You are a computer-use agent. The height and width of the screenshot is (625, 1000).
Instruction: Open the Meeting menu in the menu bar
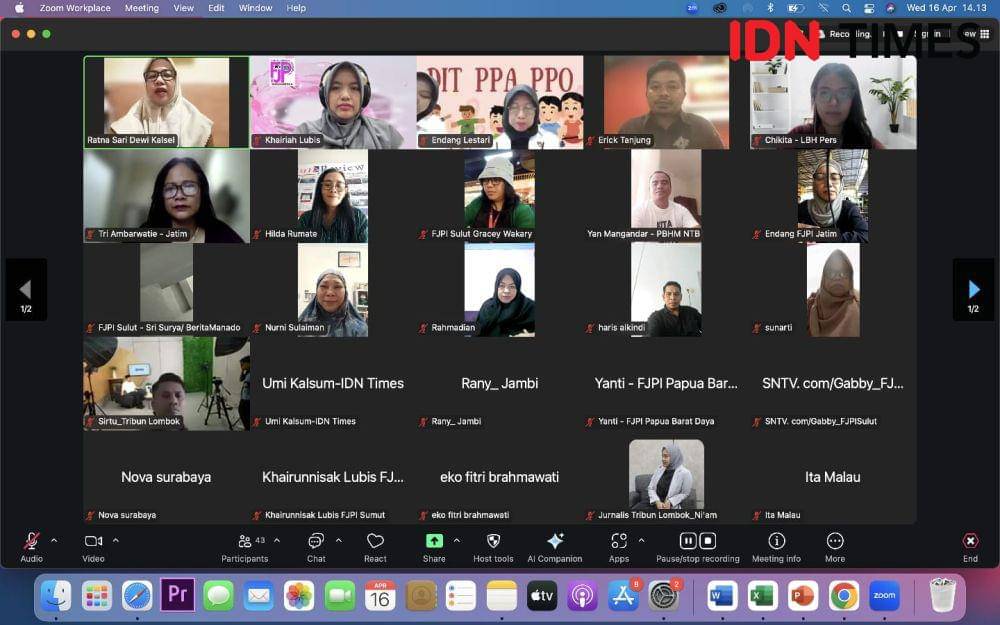[x=141, y=8]
